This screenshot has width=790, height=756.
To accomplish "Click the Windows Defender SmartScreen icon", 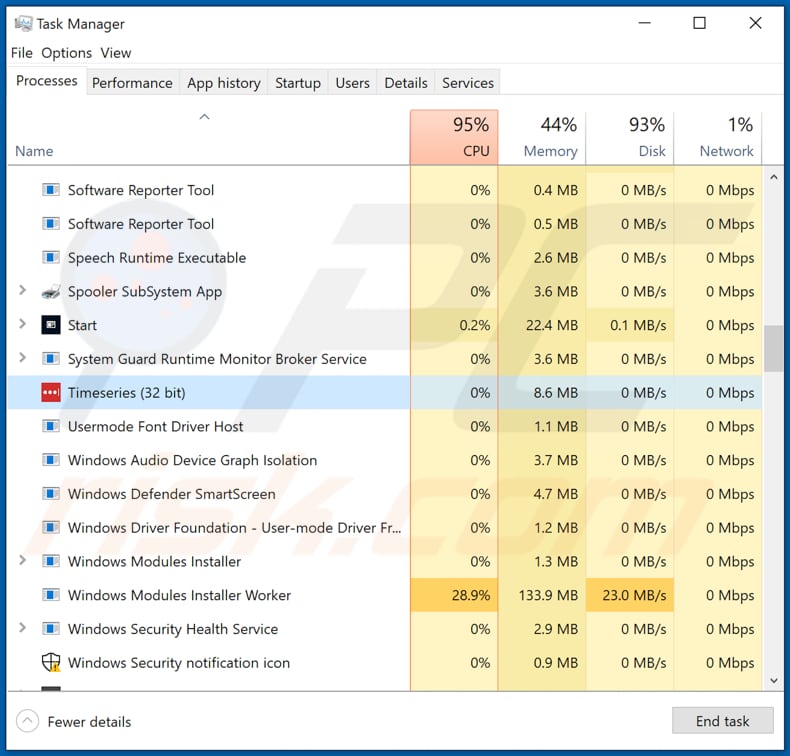I will pyautogui.click(x=51, y=494).
